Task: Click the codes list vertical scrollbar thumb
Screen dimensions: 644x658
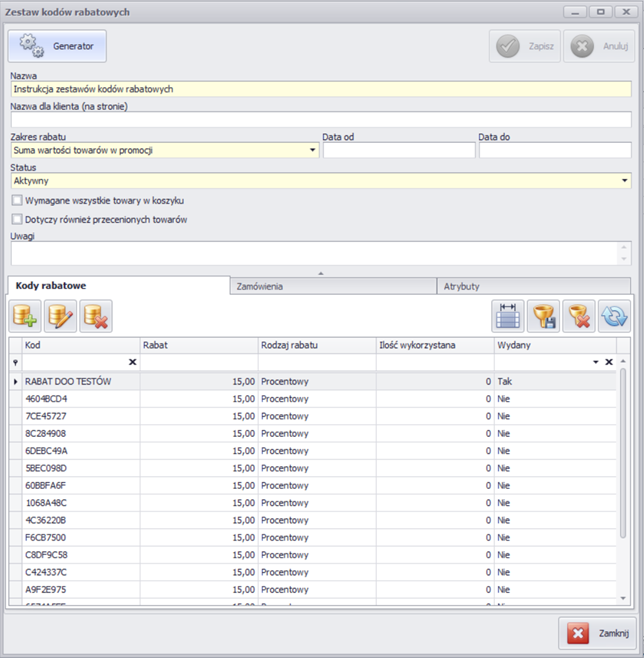Action: pos(623,453)
